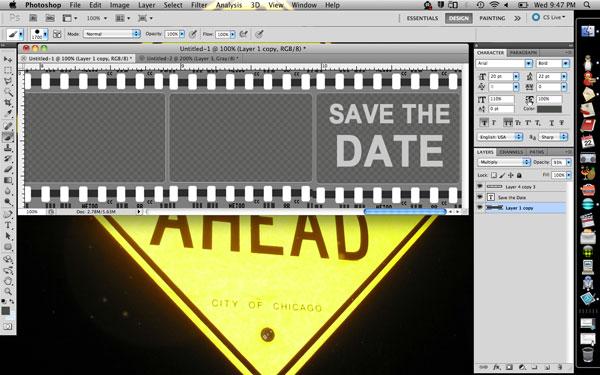Open the Filter menu
The width and height of the screenshot is (600, 375).
click(199, 5)
